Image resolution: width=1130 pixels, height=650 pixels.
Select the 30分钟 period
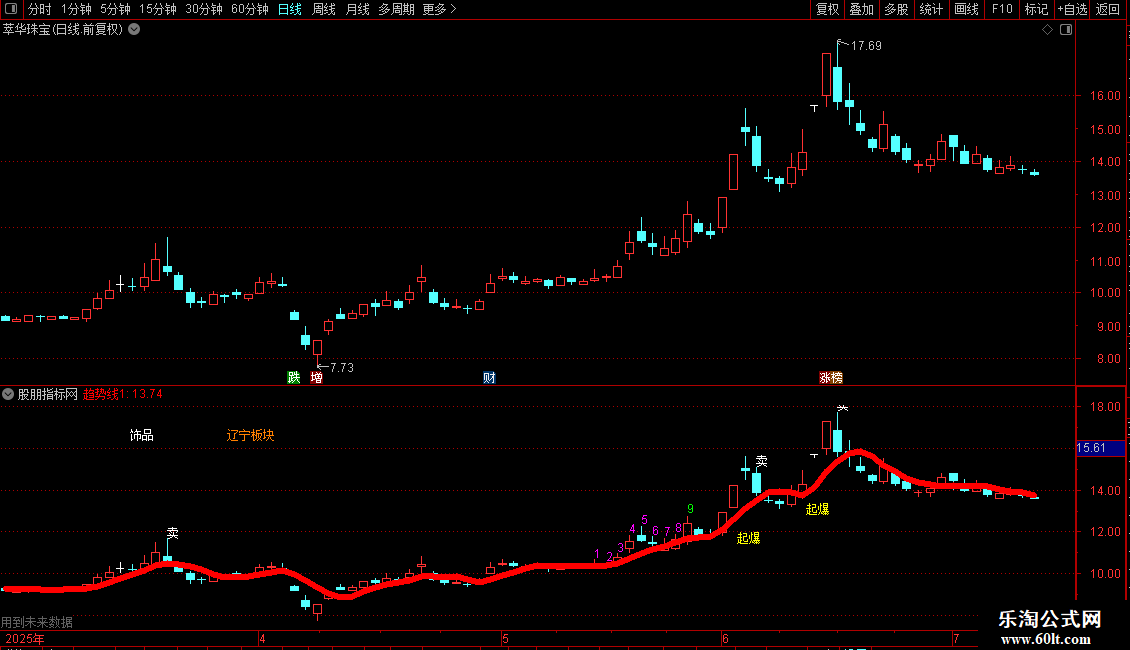click(204, 9)
